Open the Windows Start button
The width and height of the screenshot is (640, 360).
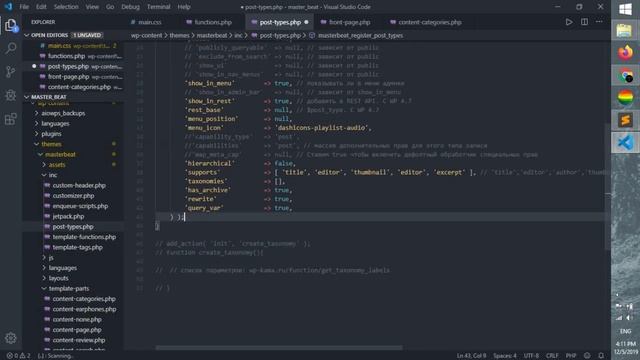(625, 9)
